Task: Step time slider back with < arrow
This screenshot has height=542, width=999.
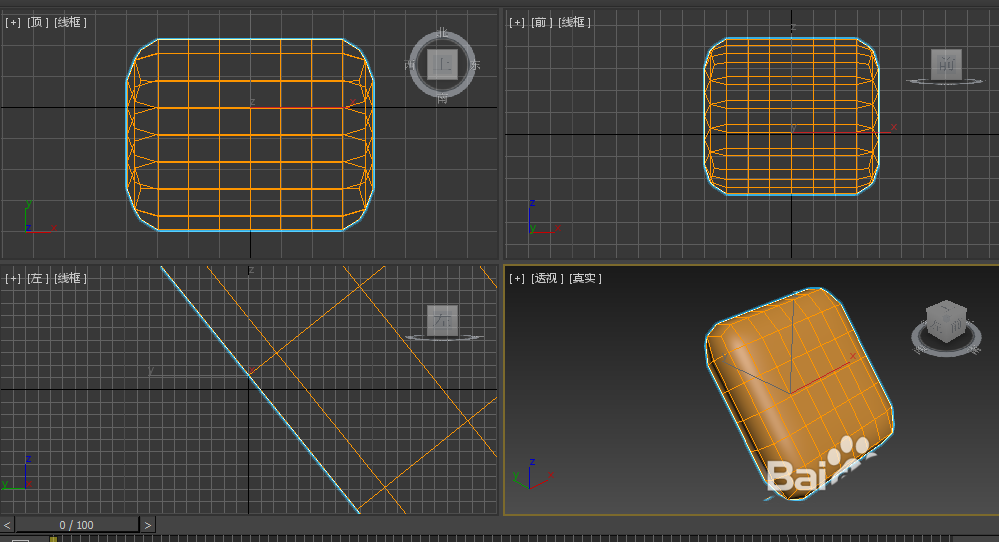Action: 7,525
